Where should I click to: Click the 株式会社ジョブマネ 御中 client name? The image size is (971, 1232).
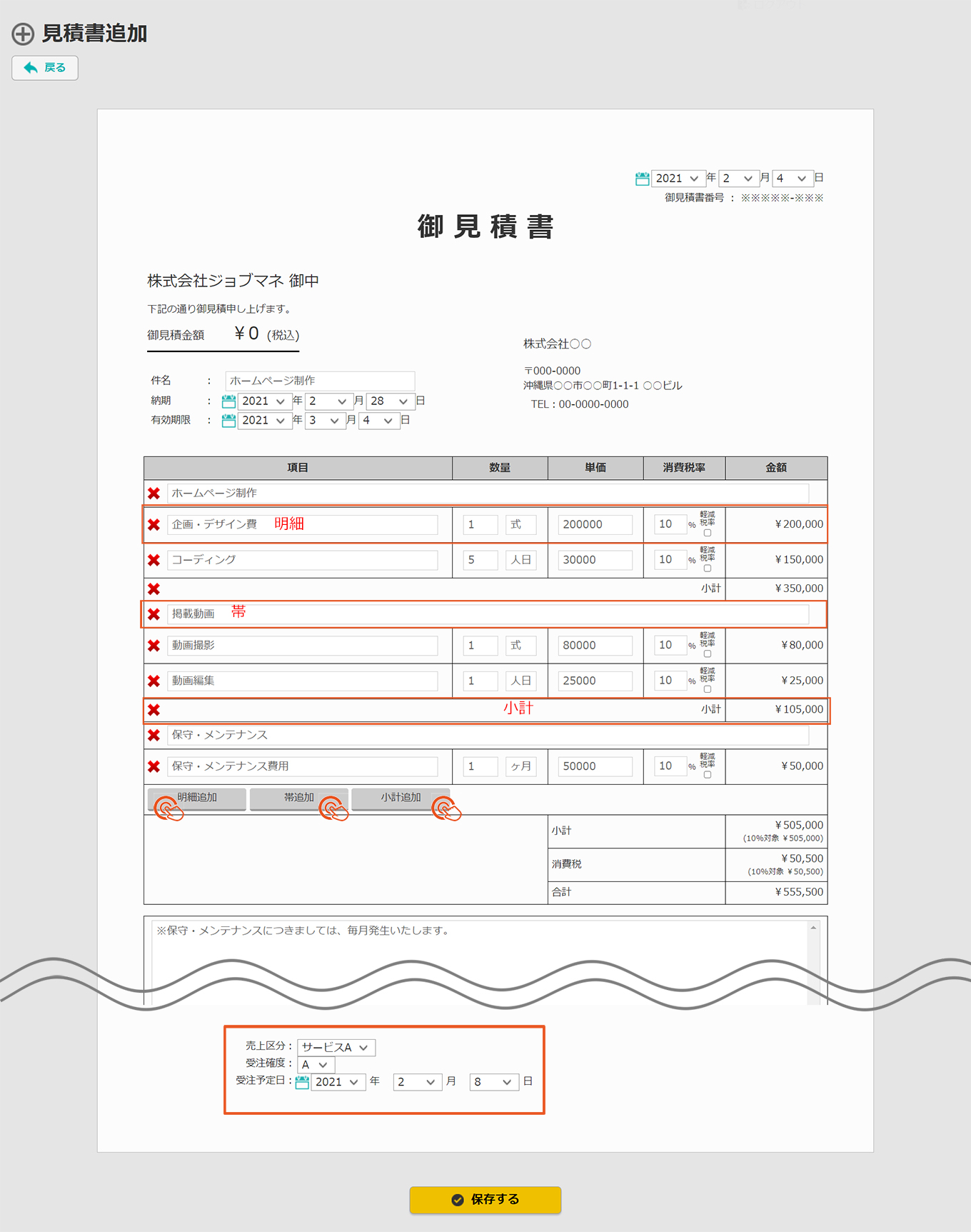pos(233,281)
